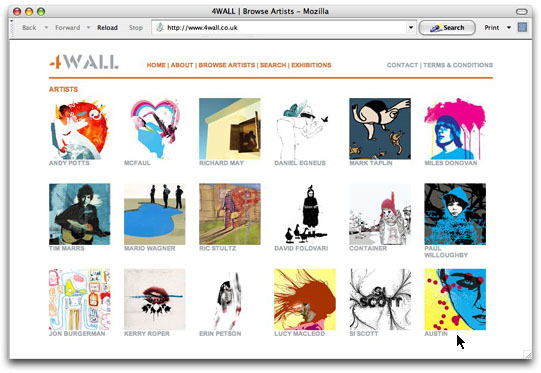
Task: Open Andy Potts artwork thumbnail
Action: pos(80,129)
